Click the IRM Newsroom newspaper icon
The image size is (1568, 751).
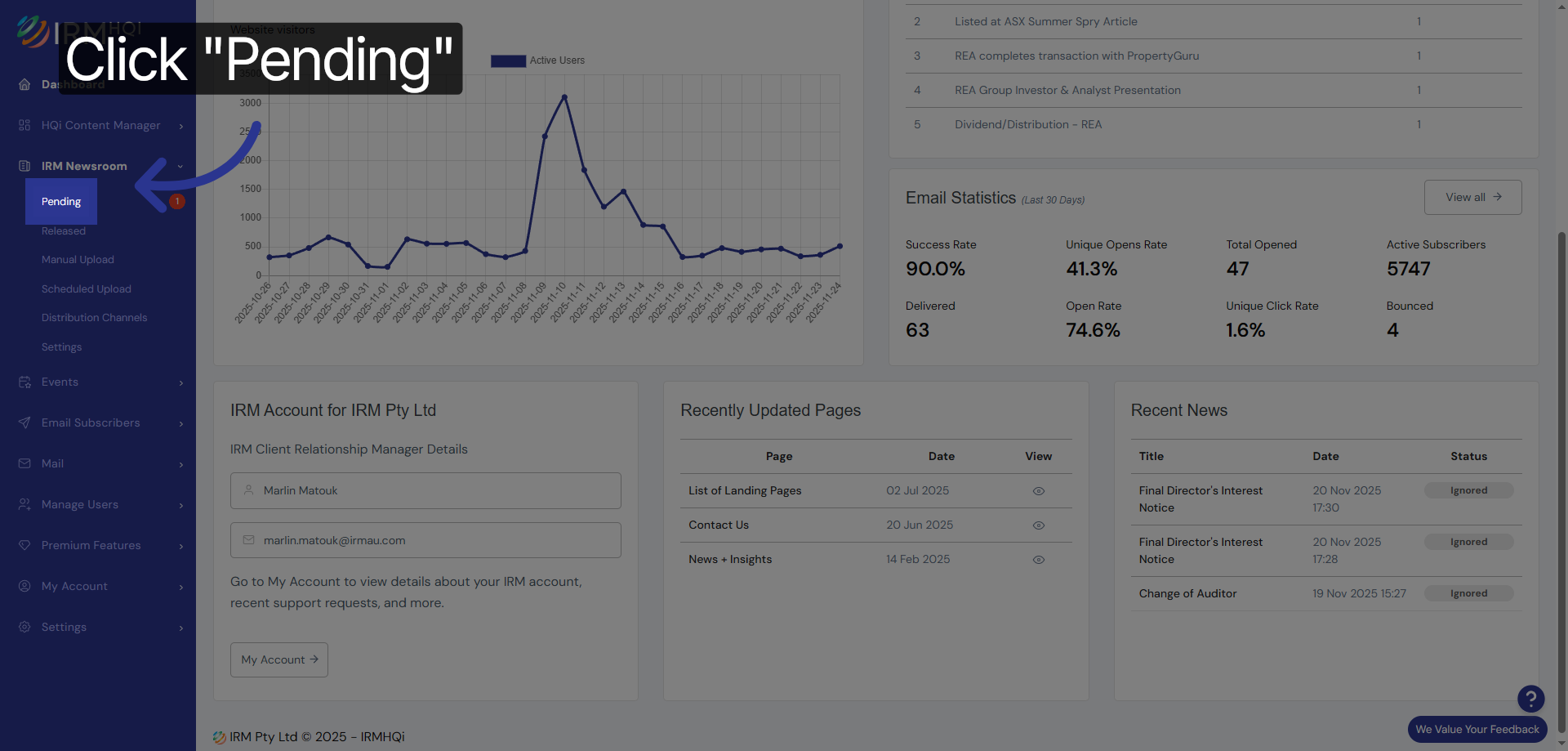tap(24, 166)
